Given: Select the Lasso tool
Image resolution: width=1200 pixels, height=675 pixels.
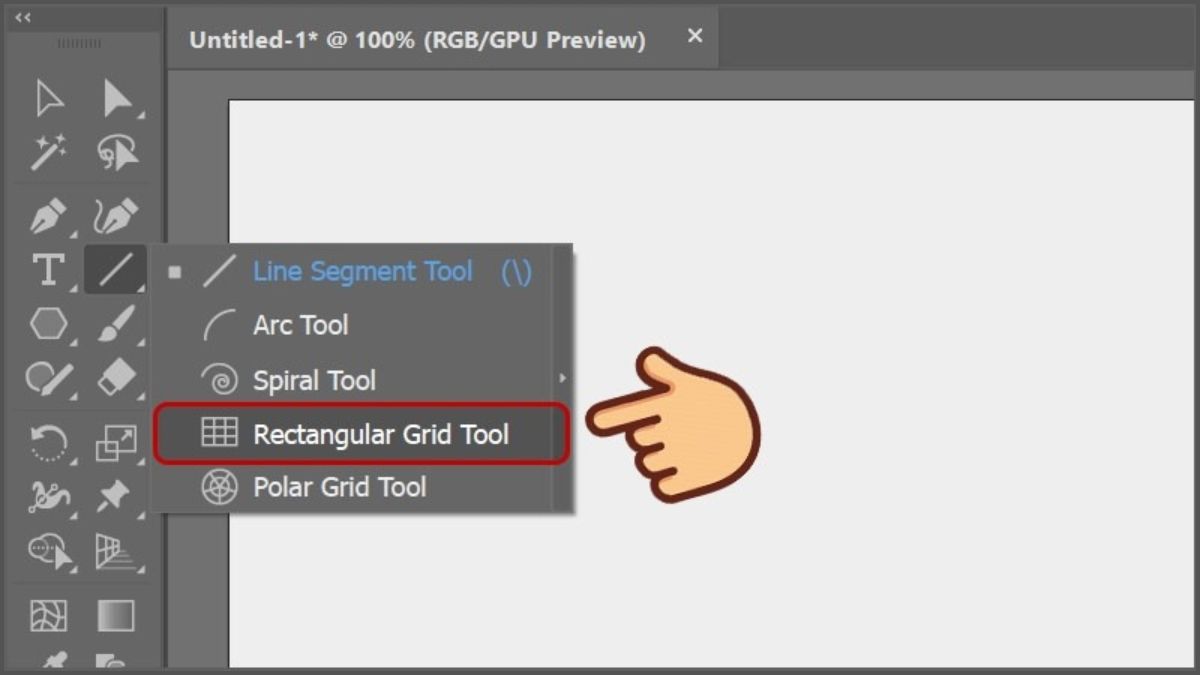Looking at the screenshot, I should [x=118, y=152].
